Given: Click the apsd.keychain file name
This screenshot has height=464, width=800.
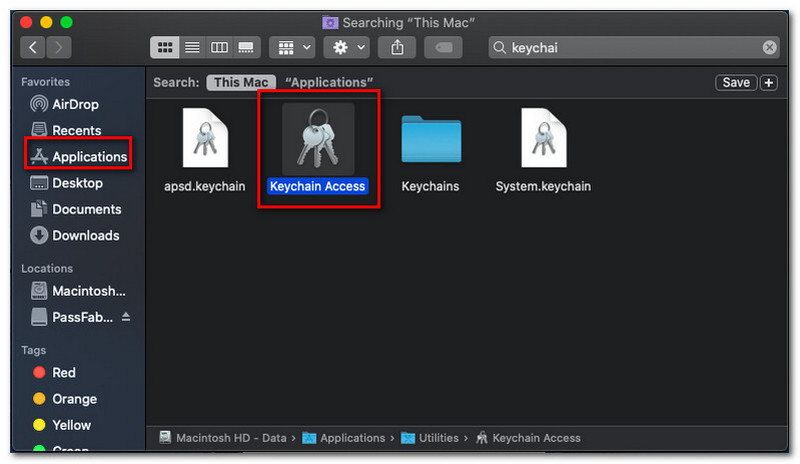Looking at the screenshot, I should pyautogui.click(x=205, y=186).
